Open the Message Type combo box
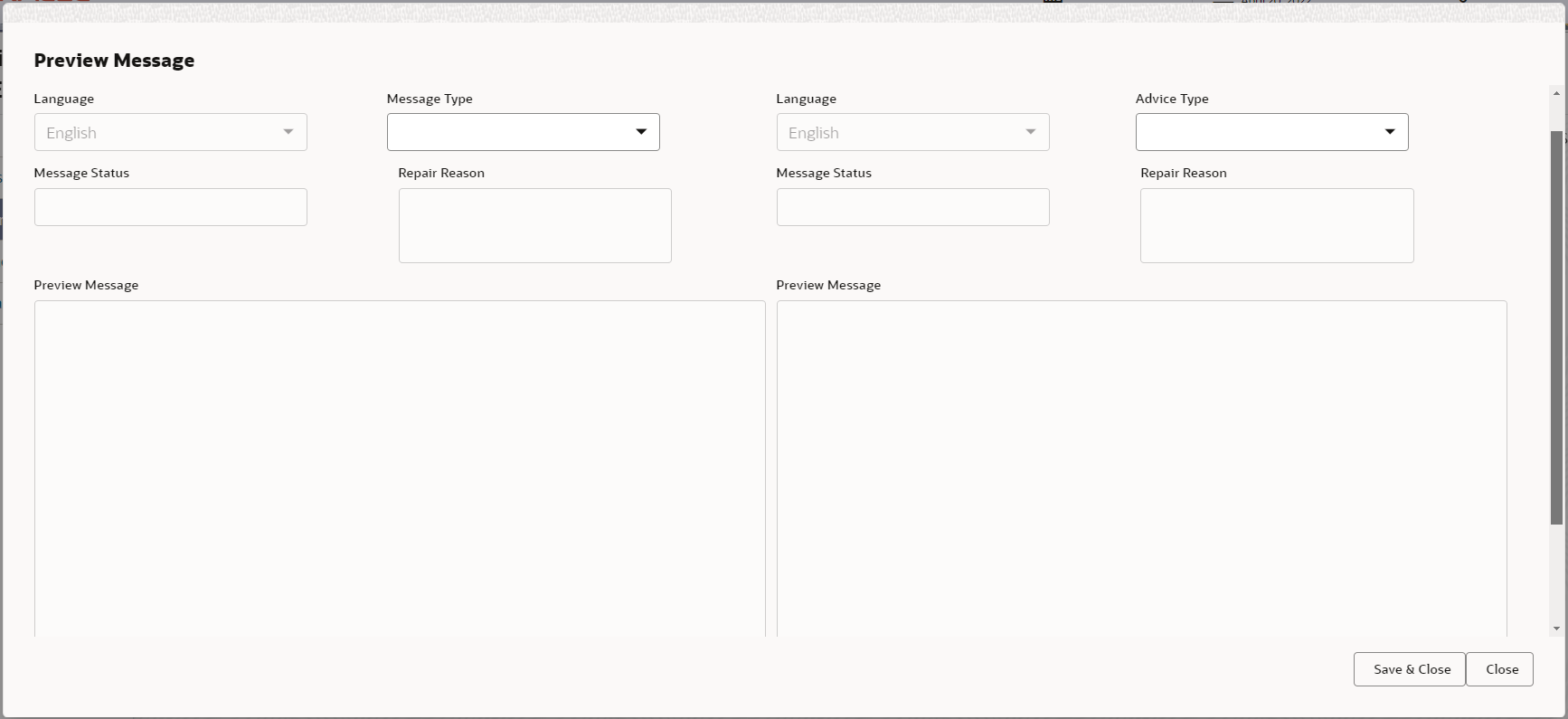This screenshot has width=1568, height=719. 524,132
